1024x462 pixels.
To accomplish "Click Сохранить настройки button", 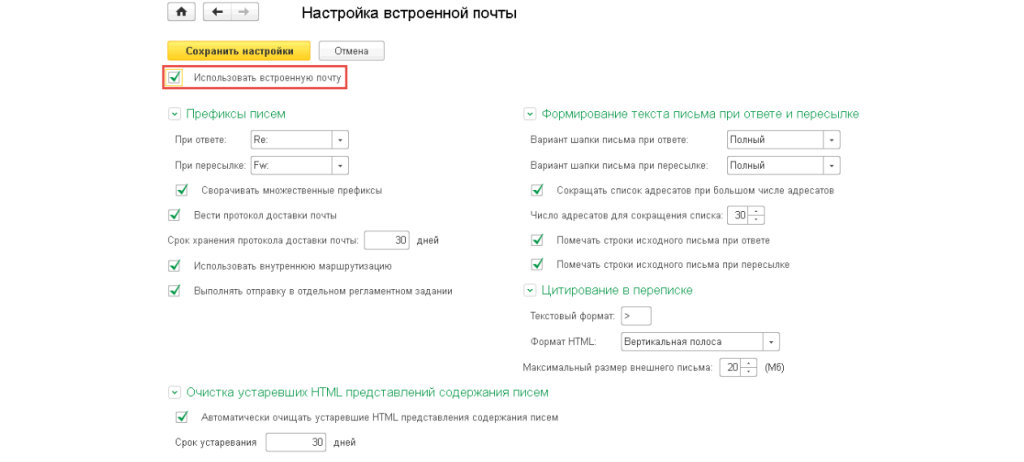I will (239, 50).
